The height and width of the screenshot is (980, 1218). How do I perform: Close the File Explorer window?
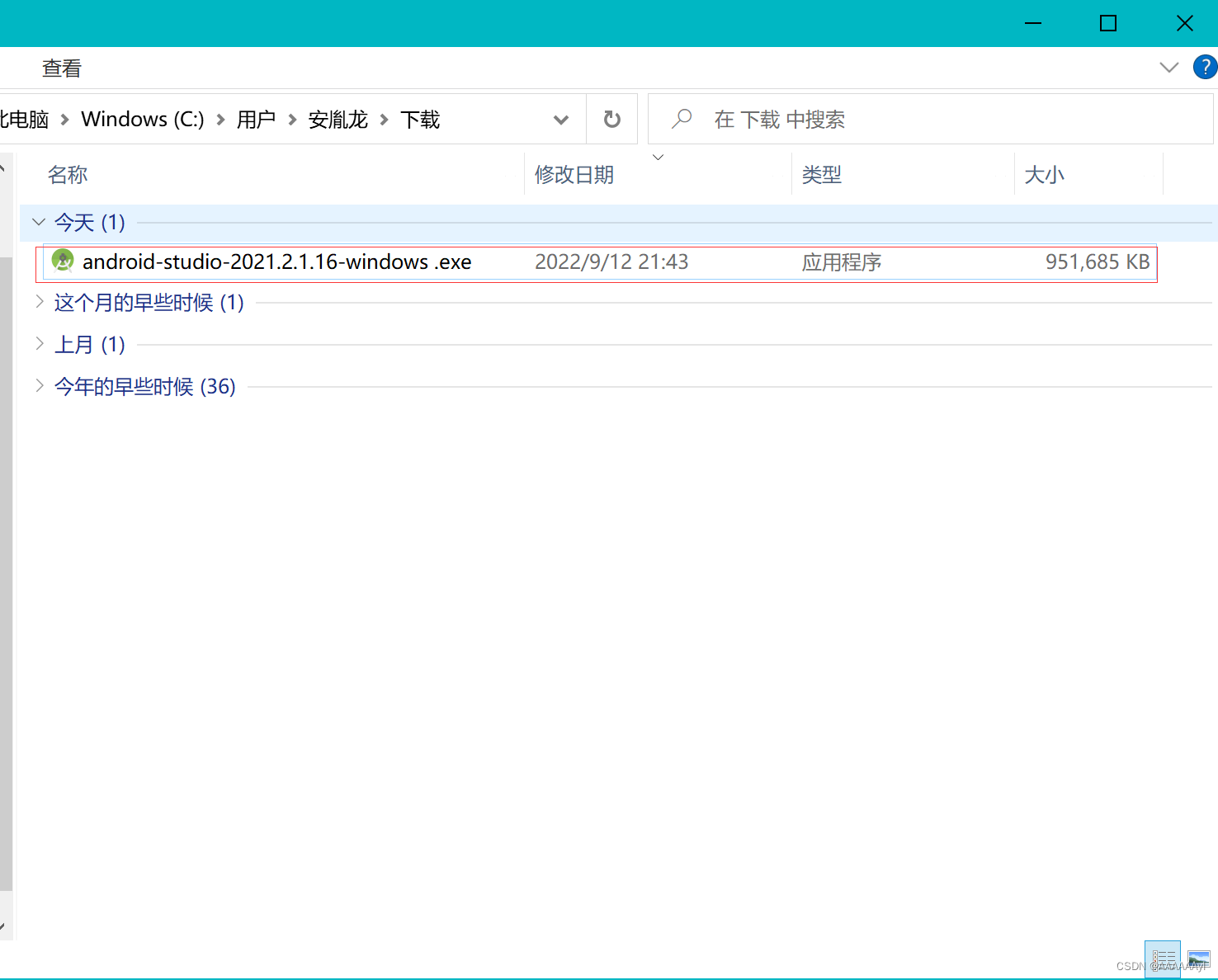pyautogui.click(x=1184, y=23)
